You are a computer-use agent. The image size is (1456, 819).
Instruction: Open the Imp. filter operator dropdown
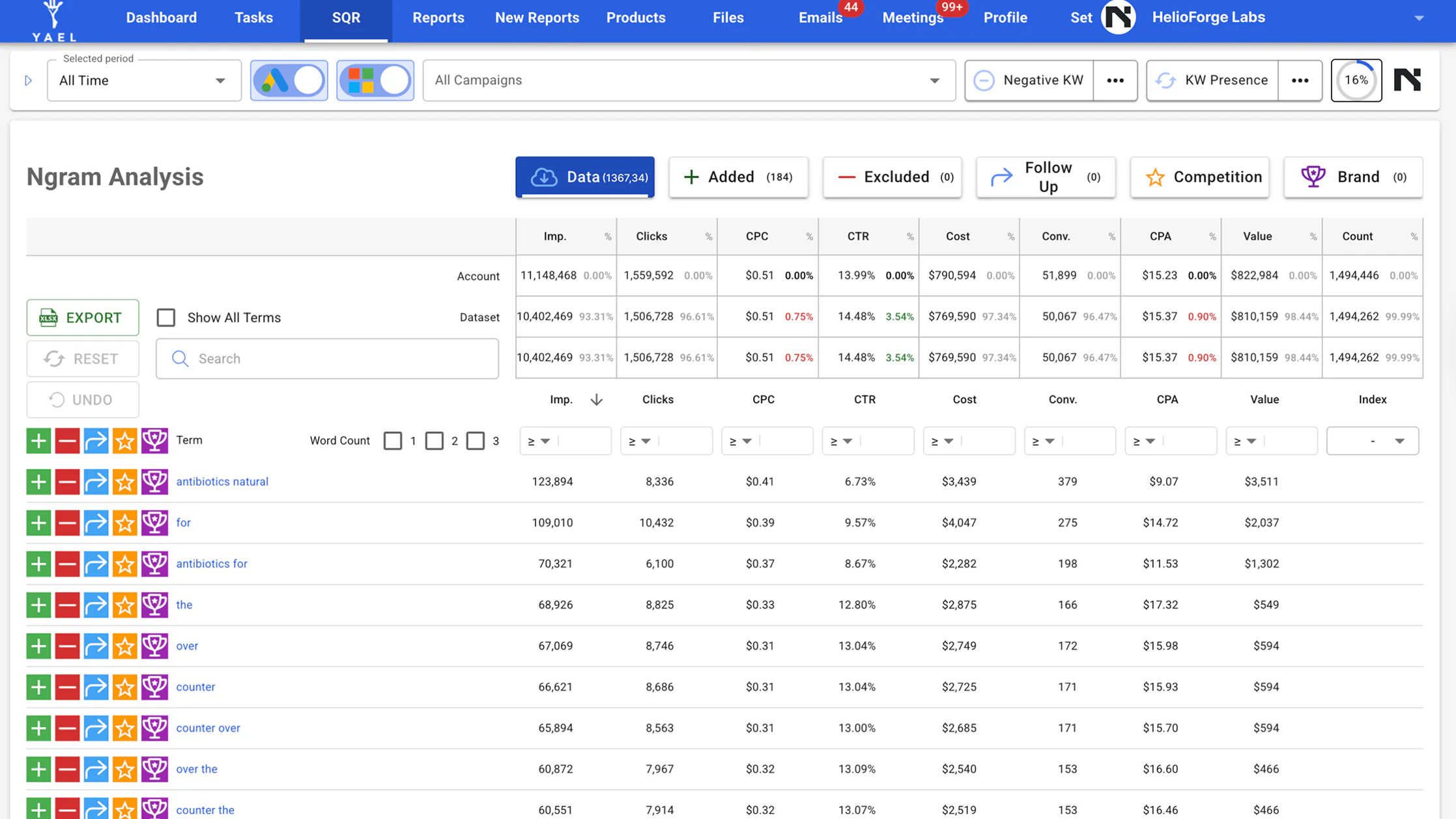539,441
